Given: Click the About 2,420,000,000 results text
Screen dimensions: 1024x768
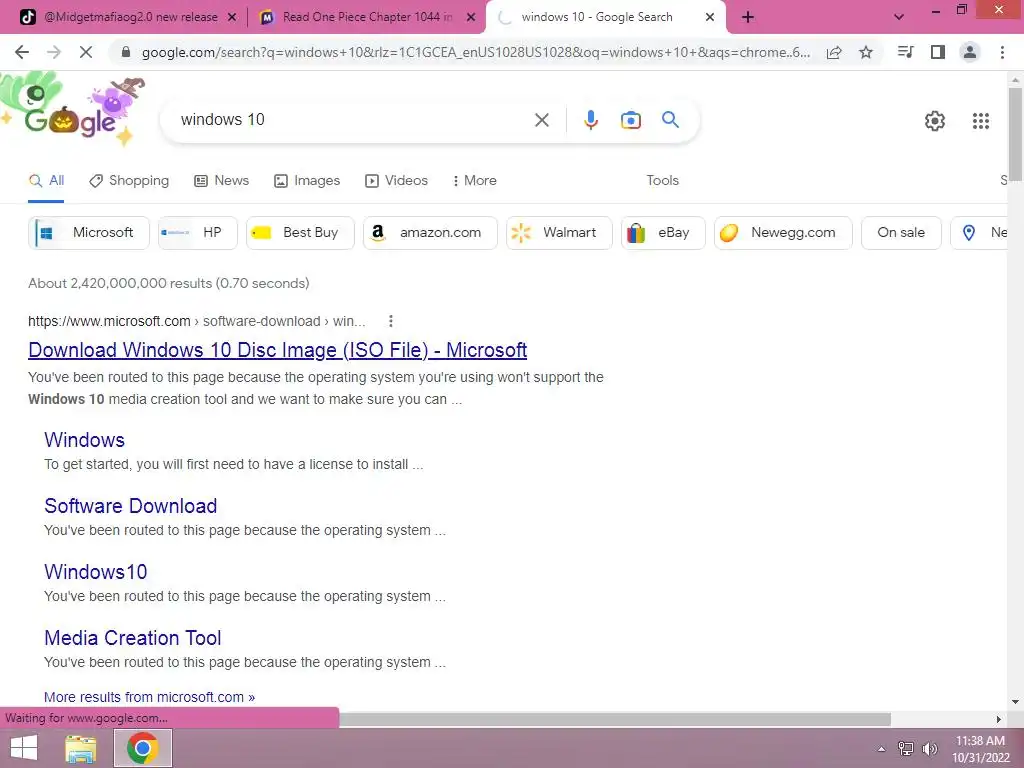Looking at the screenshot, I should tap(168, 283).
